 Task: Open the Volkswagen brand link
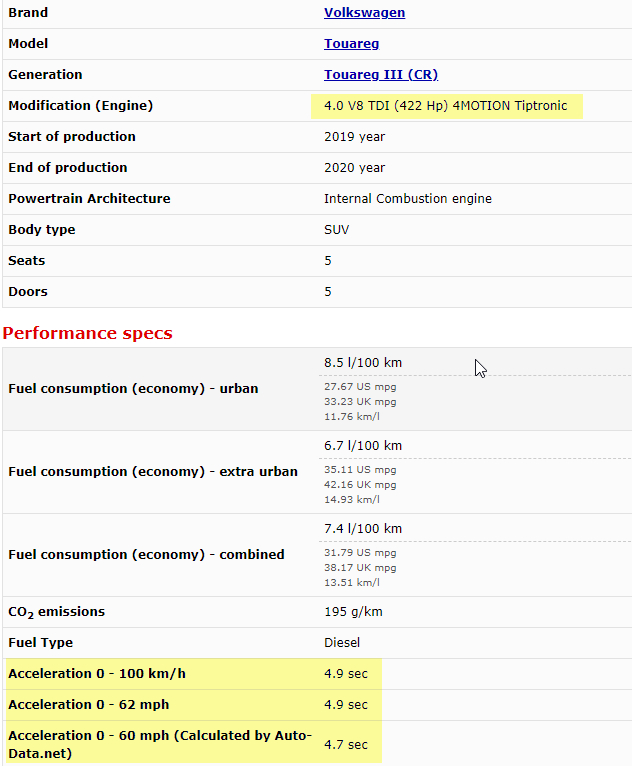tap(364, 13)
